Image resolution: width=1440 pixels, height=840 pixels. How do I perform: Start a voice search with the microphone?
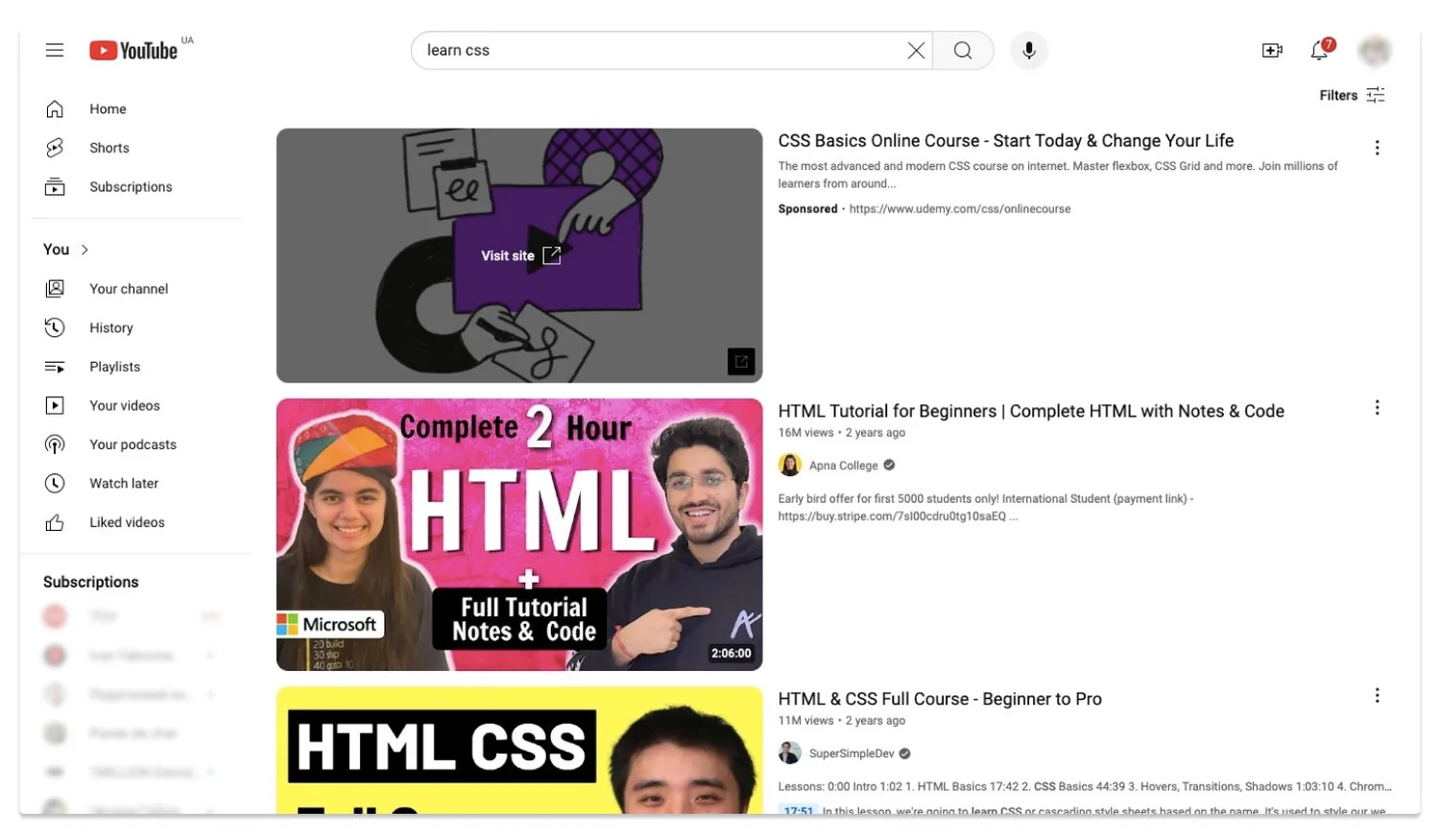(x=1028, y=50)
